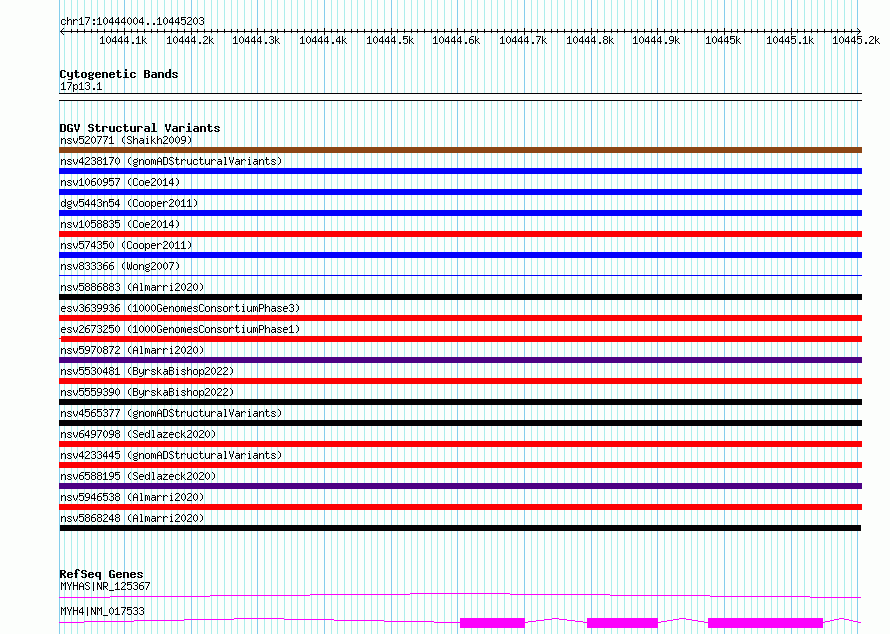The image size is (890, 634).
Task: Click the blue bar under nsv4238170
Action: 460,171
